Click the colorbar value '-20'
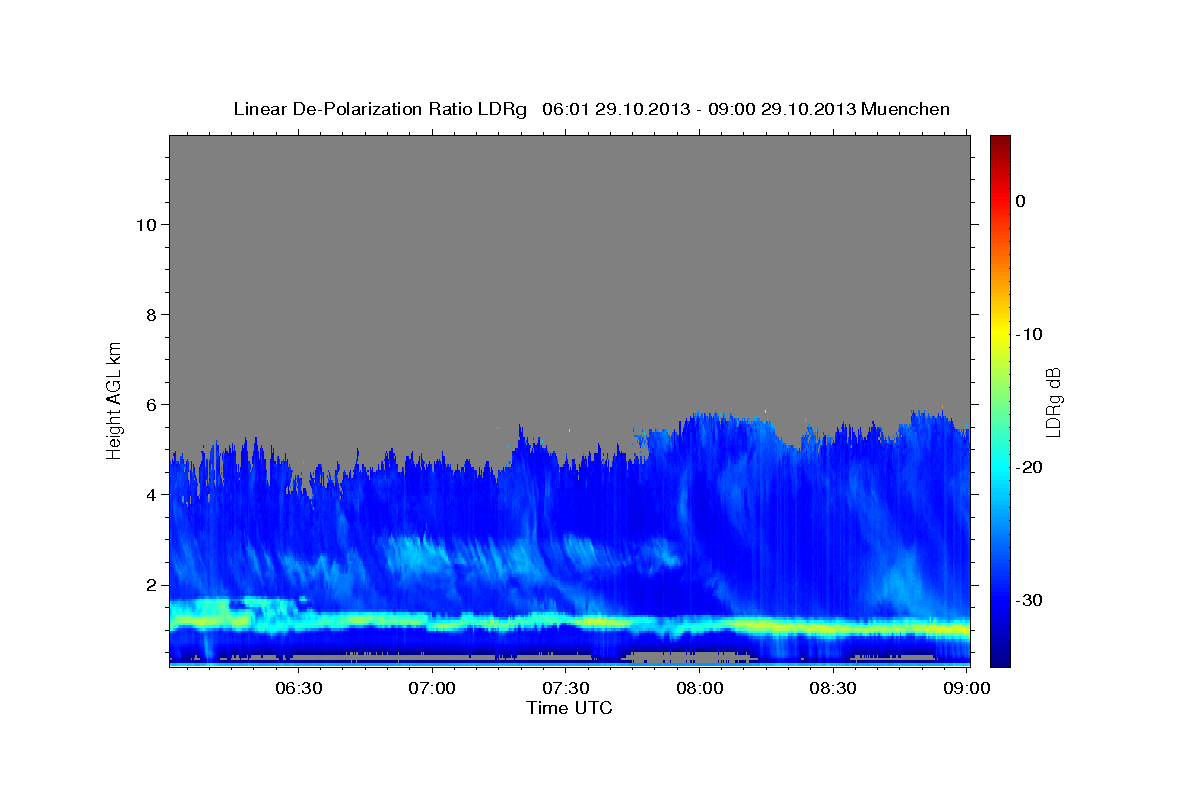Image resolution: width=1200 pixels, height=800 pixels. click(1029, 467)
